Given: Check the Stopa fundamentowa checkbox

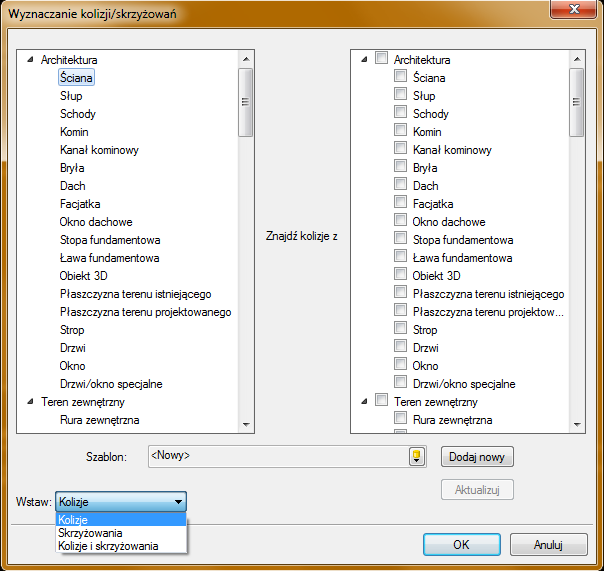Looking at the screenshot, I should point(401,238).
